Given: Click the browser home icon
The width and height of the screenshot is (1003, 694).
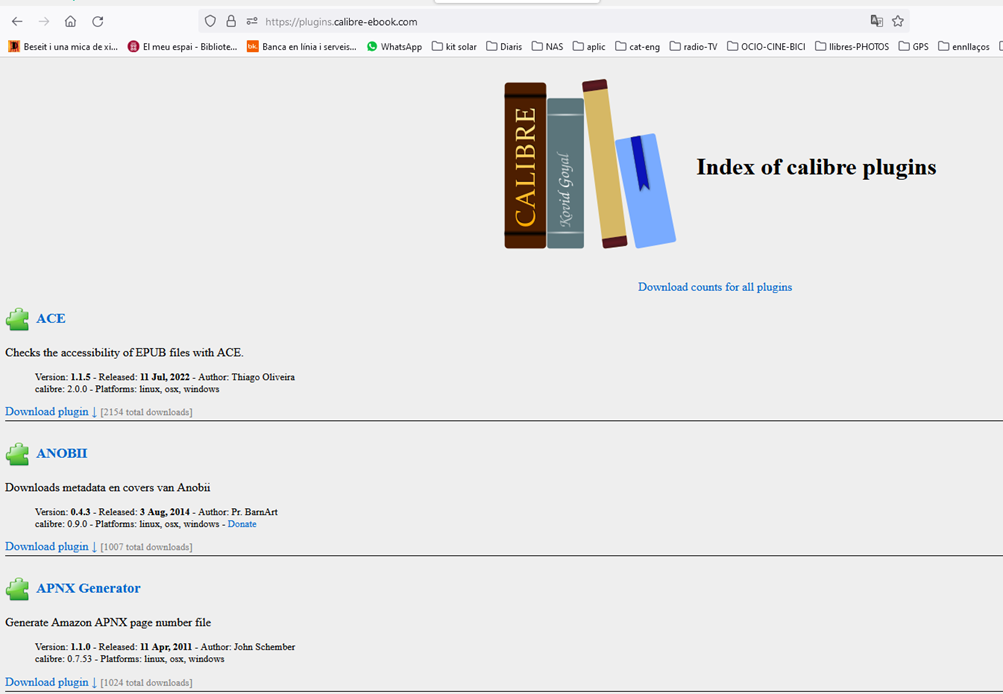Looking at the screenshot, I should click(x=70, y=21).
